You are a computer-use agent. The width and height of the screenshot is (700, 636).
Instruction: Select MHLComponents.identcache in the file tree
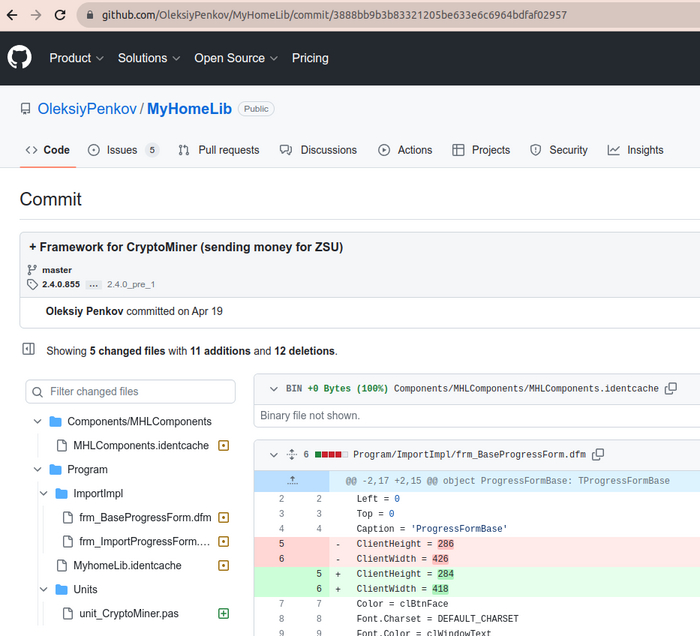pos(141,445)
